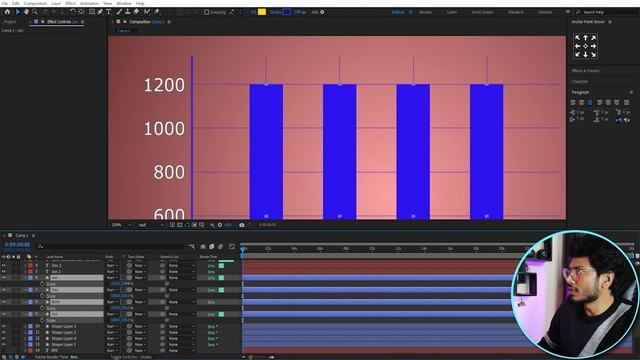Viewport: 640px width, 360px height.
Task: Select the Hand tool
Action: [x=27, y=12]
